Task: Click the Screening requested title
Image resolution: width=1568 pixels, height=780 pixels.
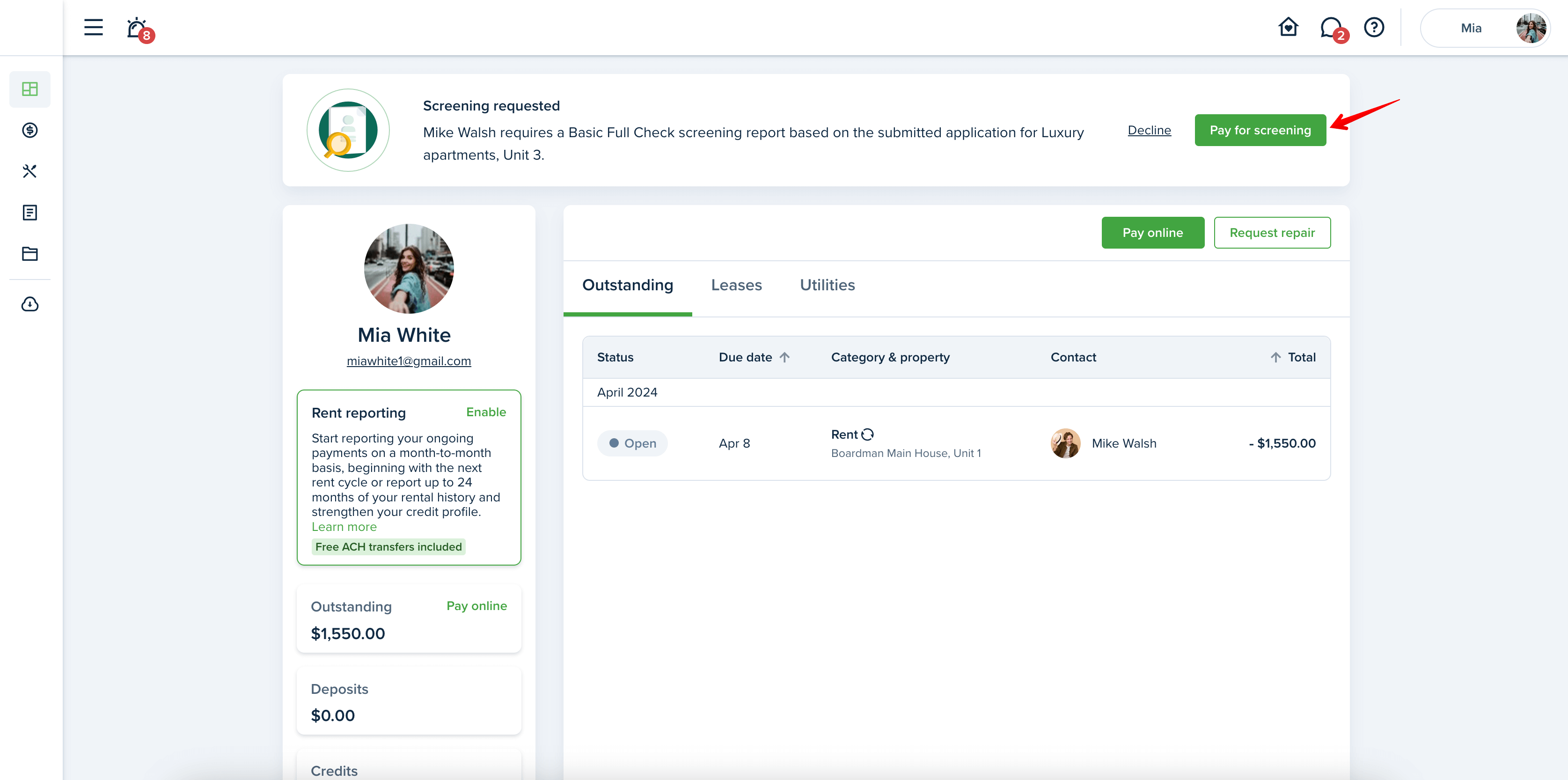Action: pos(491,106)
